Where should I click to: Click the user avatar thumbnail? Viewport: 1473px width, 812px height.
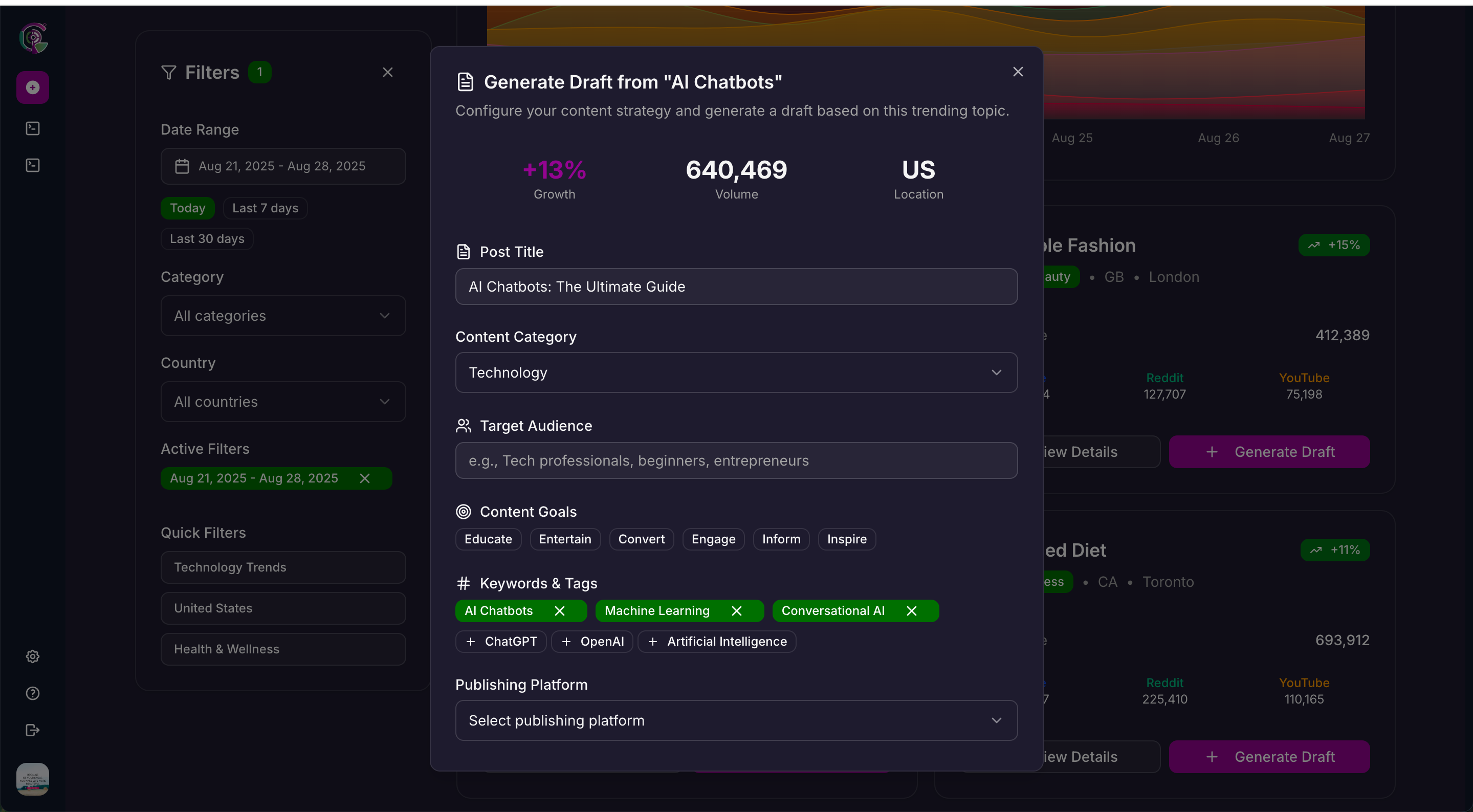tap(33, 779)
